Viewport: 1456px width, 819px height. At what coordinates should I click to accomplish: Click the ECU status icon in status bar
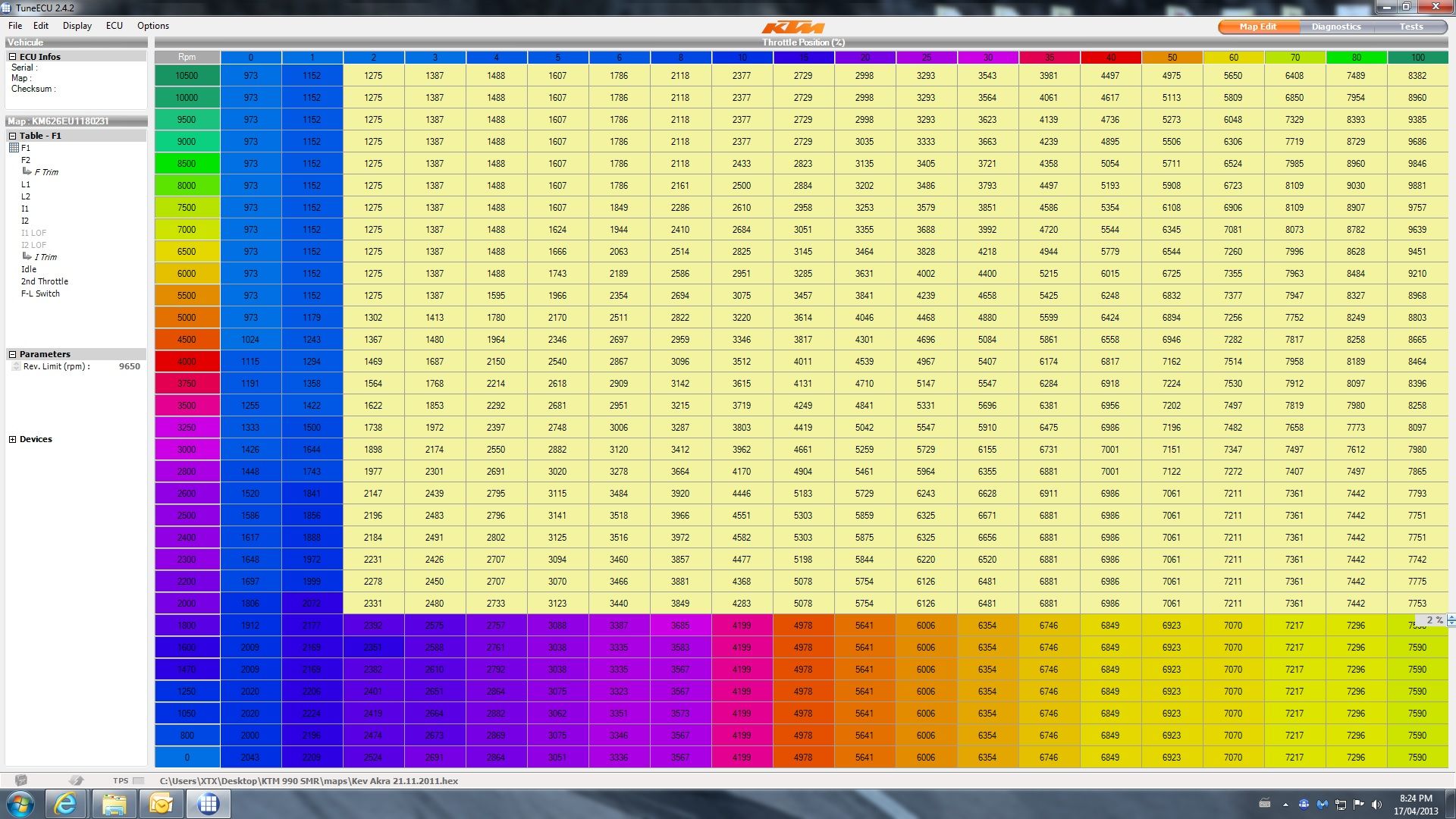[21, 780]
